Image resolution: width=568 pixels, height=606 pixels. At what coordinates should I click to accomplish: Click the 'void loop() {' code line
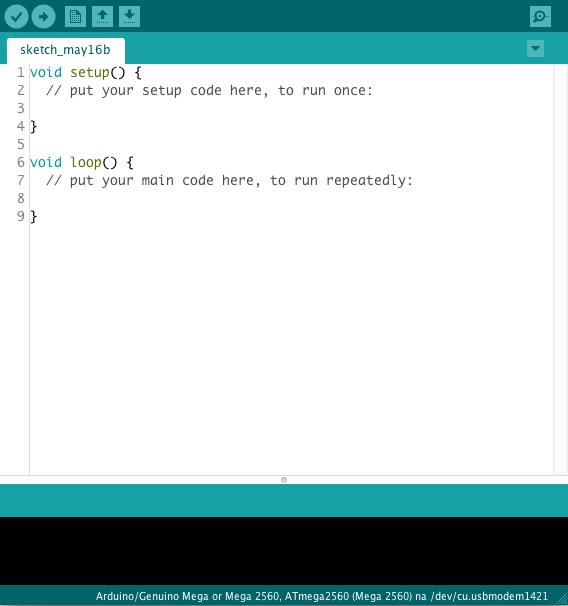82,162
